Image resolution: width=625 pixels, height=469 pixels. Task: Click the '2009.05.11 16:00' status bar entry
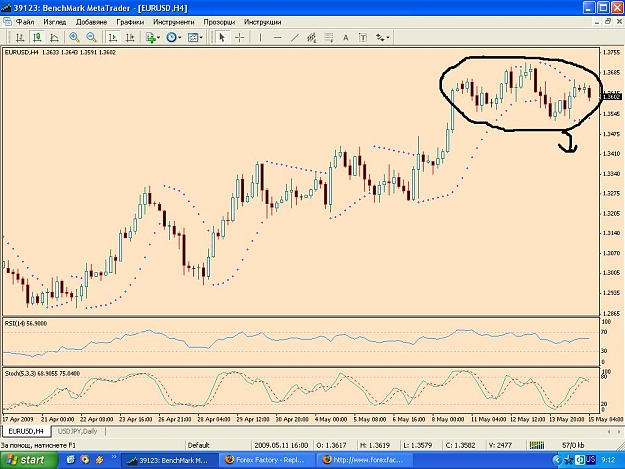(281, 445)
